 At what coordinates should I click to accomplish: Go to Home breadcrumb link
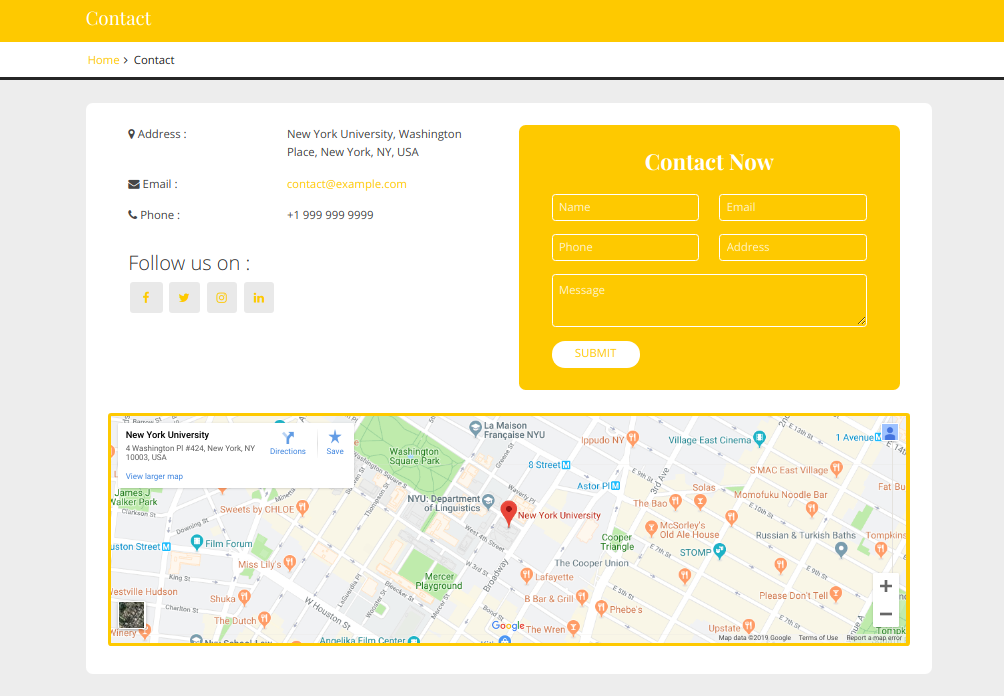point(103,60)
